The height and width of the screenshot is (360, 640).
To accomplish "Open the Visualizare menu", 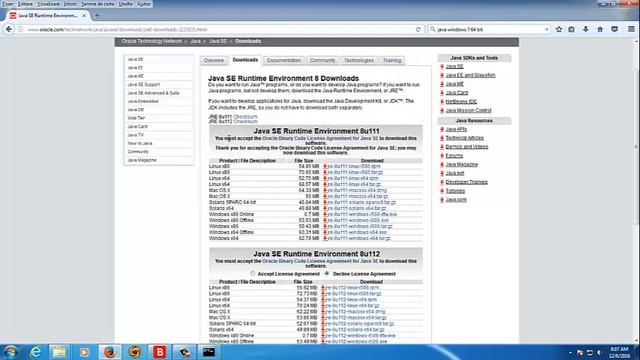I will (48, 4).
